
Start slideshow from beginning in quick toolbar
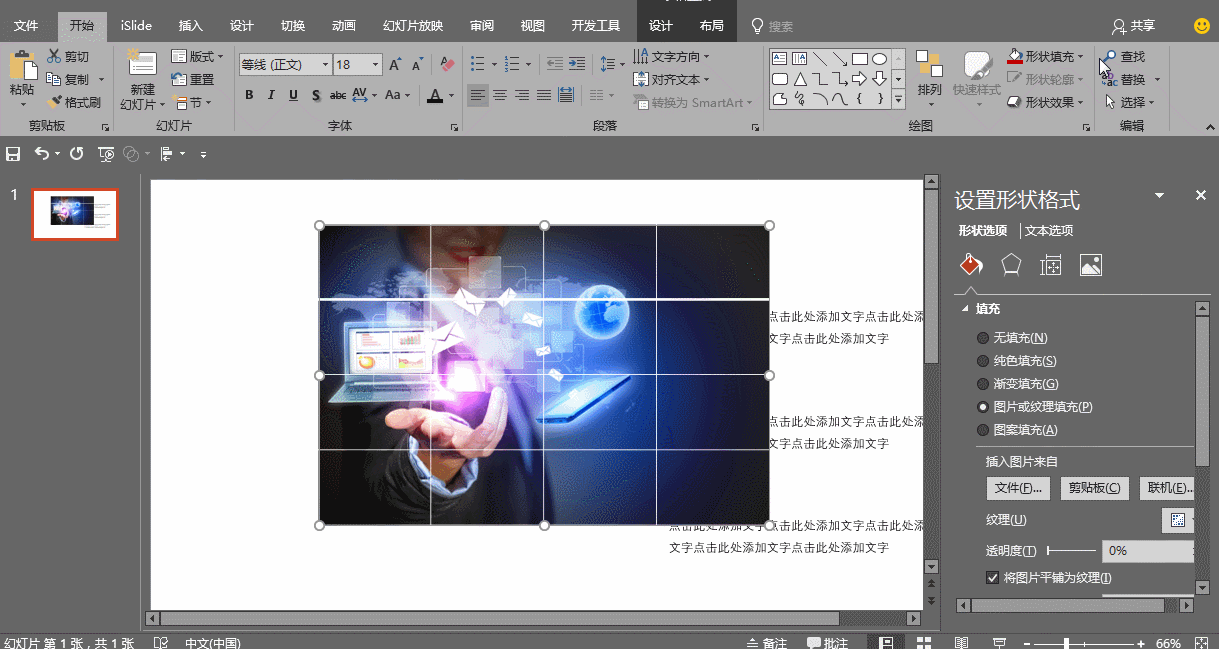click(106, 154)
